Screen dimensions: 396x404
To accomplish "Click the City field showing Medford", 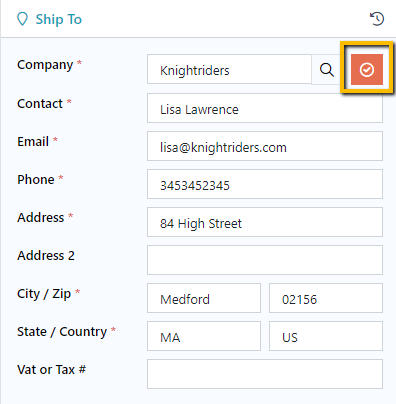I will (x=204, y=298).
